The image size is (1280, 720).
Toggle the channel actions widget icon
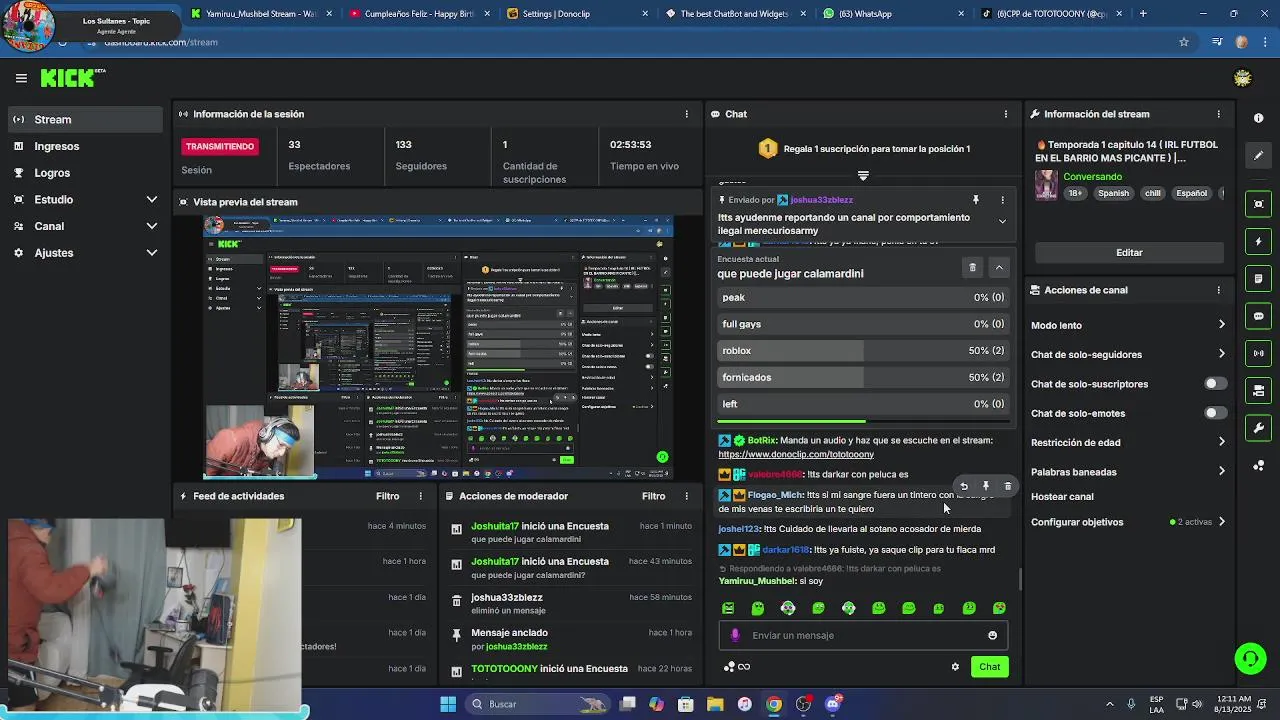(1258, 391)
